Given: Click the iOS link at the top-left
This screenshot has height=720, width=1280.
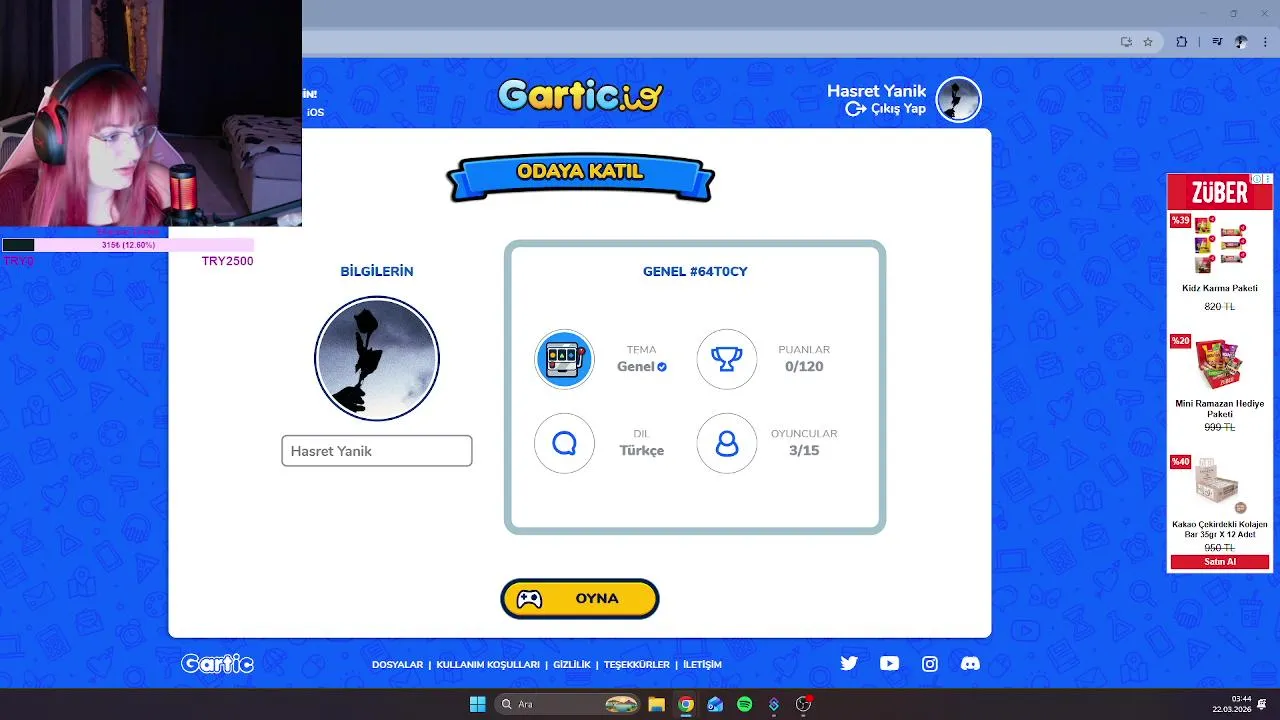Looking at the screenshot, I should (x=315, y=112).
